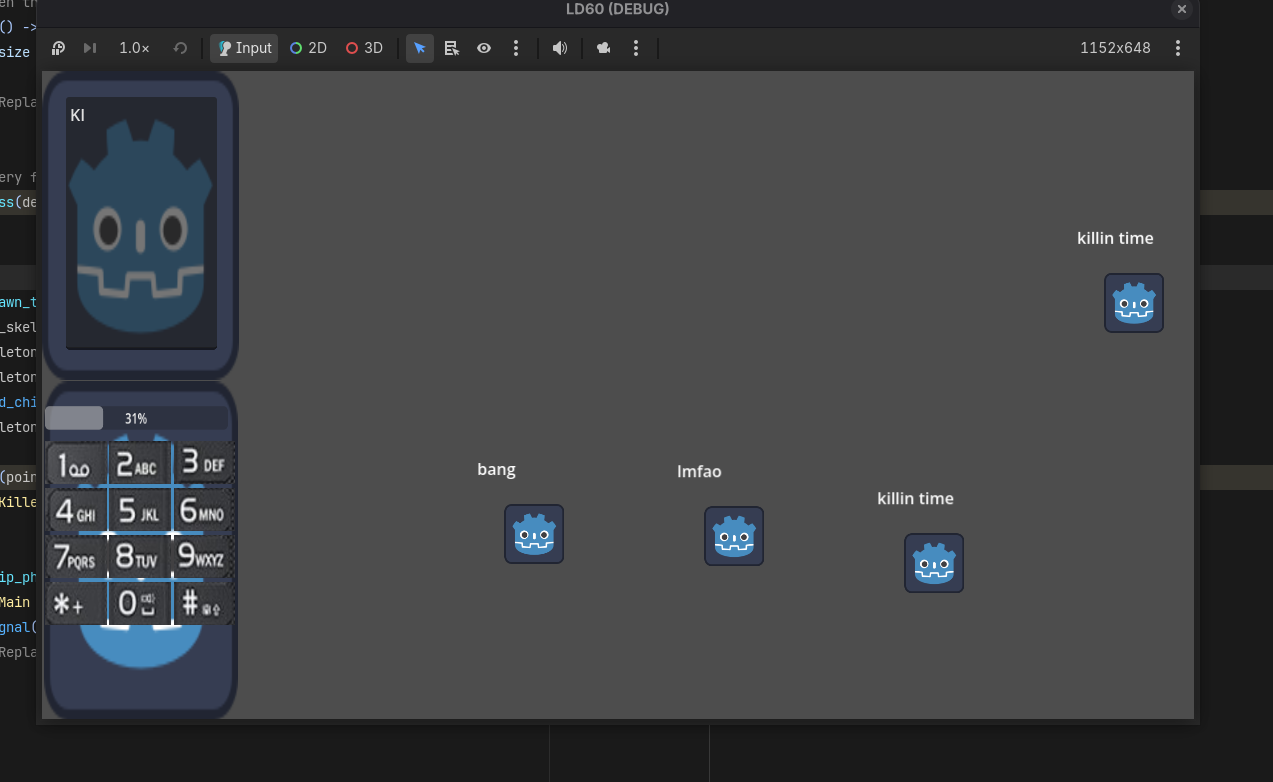
Task: Select the Input mode button
Action: (x=244, y=48)
